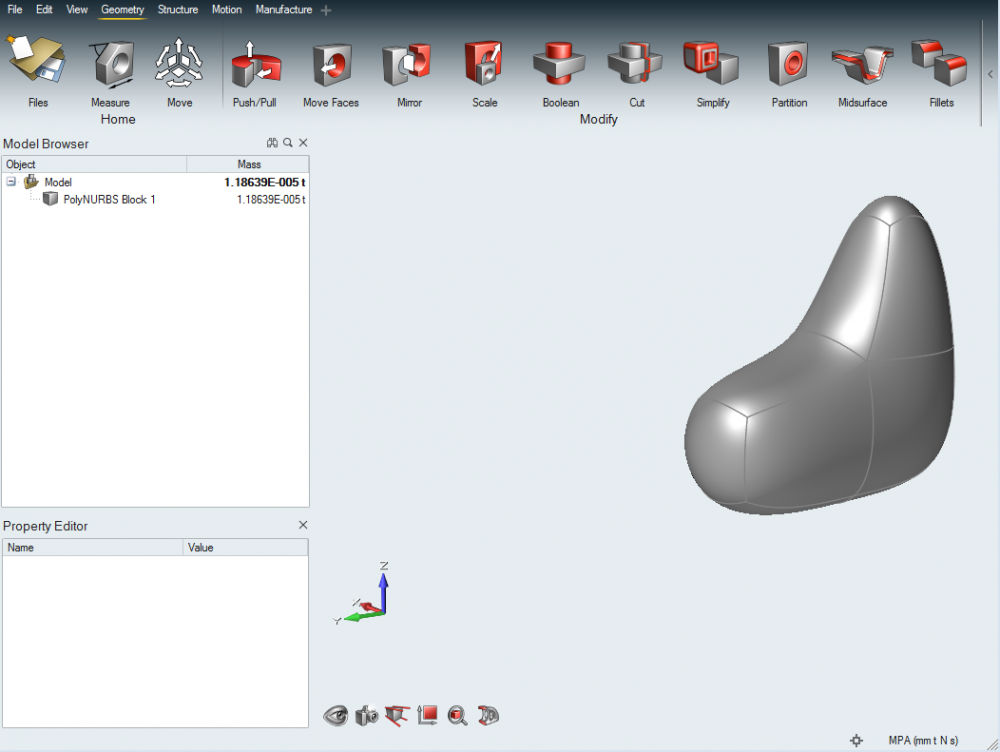This screenshot has height=752, width=1000.
Task: Switch to the Motion ribbon tab
Action: click(x=227, y=10)
